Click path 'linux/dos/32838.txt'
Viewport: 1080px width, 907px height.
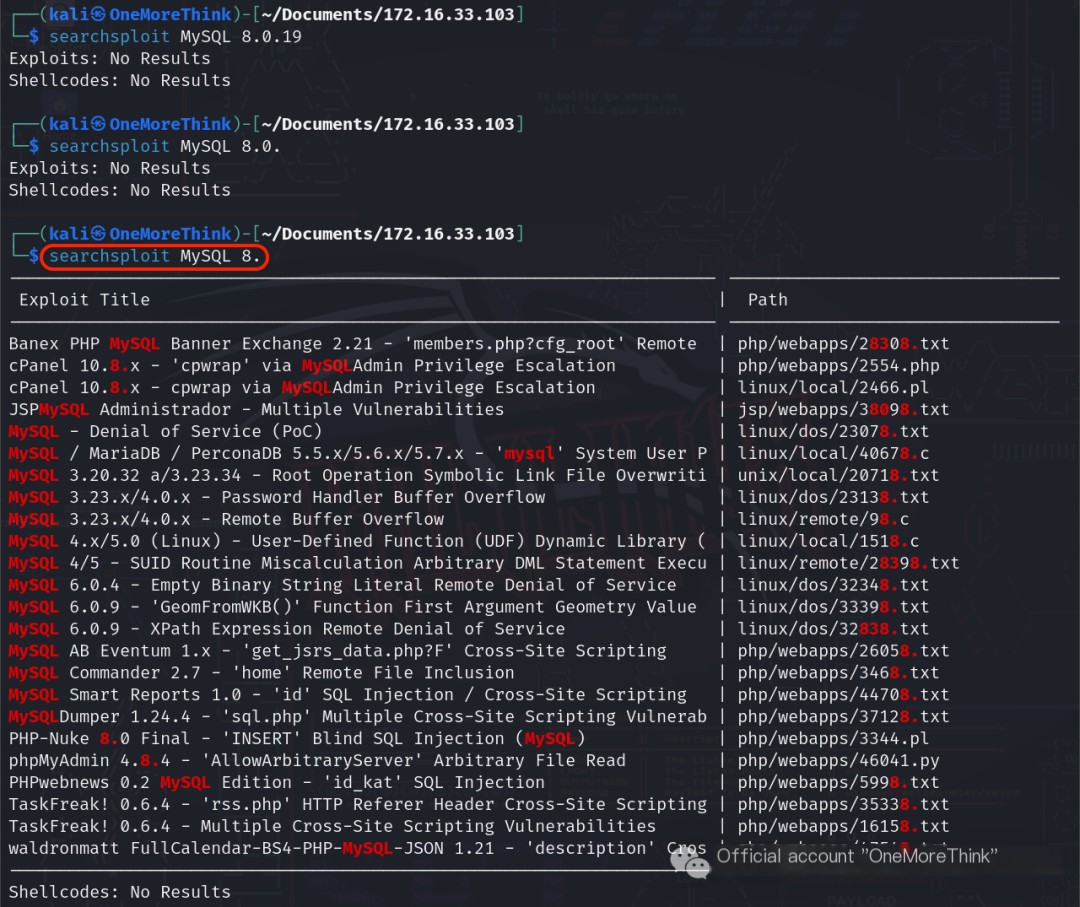tap(833, 630)
